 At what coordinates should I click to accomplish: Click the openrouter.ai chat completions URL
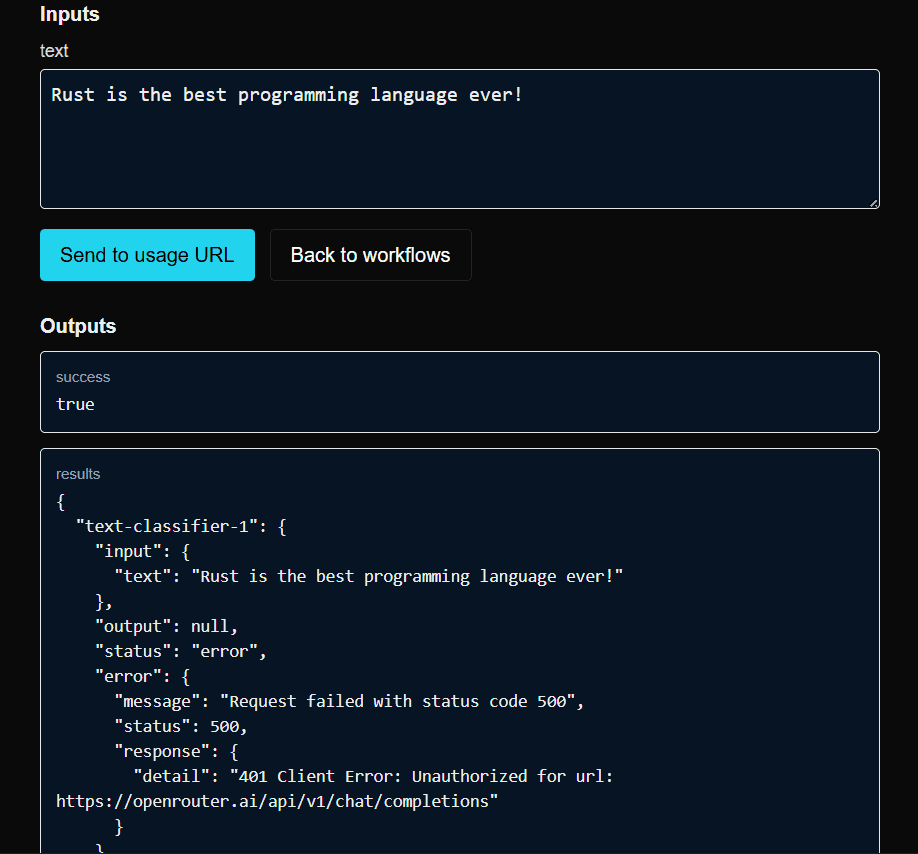click(x=272, y=801)
